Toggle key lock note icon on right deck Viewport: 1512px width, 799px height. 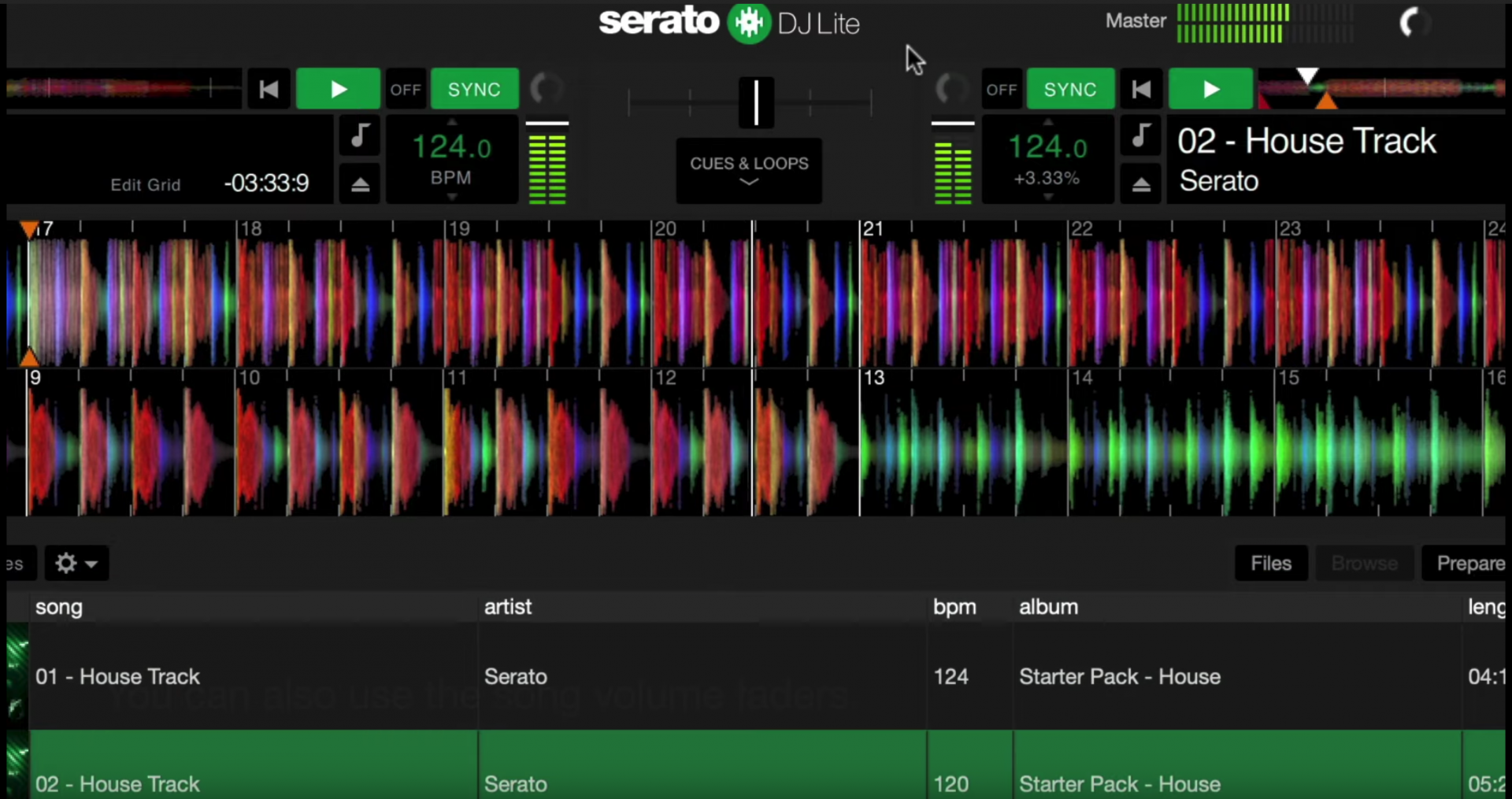tap(1141, 136)
